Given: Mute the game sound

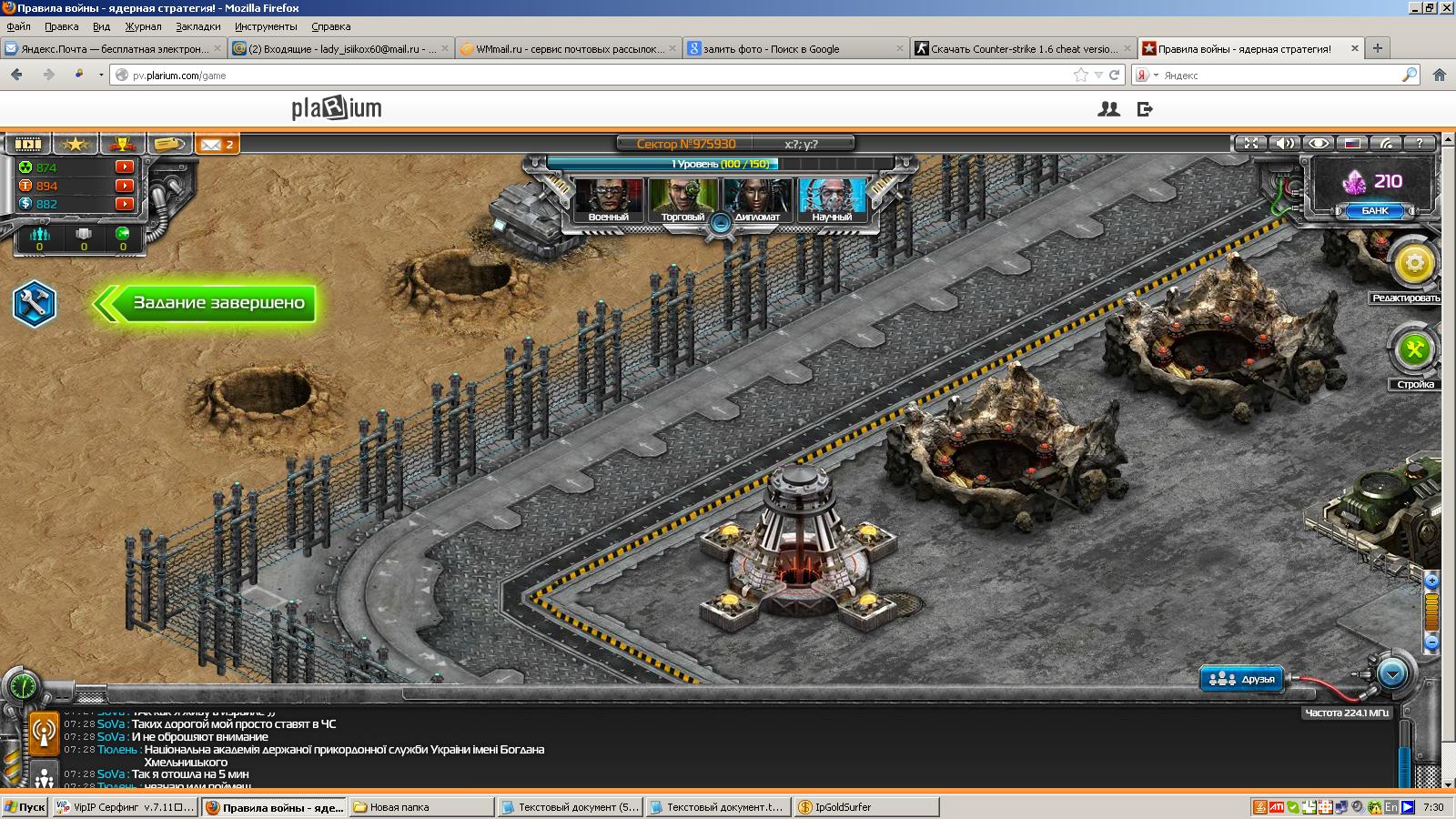Looking at the screenshot, I should pyautogui.click(x=1285, y=143).
